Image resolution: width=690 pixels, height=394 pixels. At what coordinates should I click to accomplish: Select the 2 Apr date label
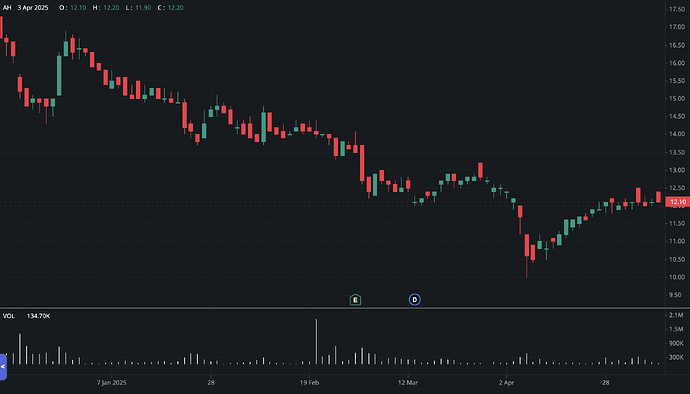coord(506,383)
